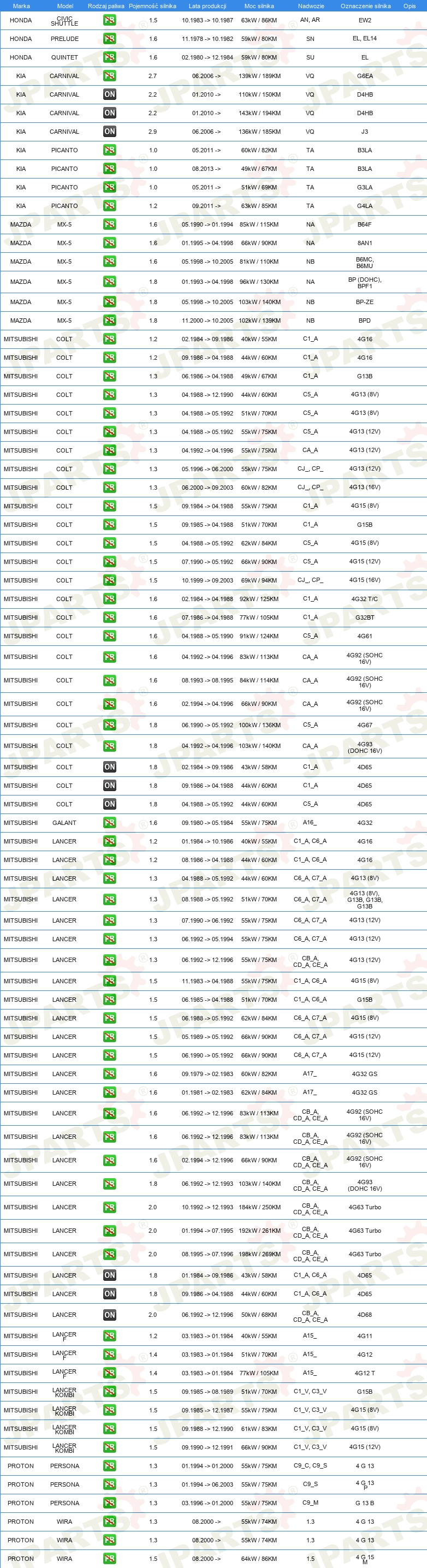This screenshot has width=427, height=1568.
Task: Click the petrol icon in the Colt G32BT row
Action: click(110, 617)
